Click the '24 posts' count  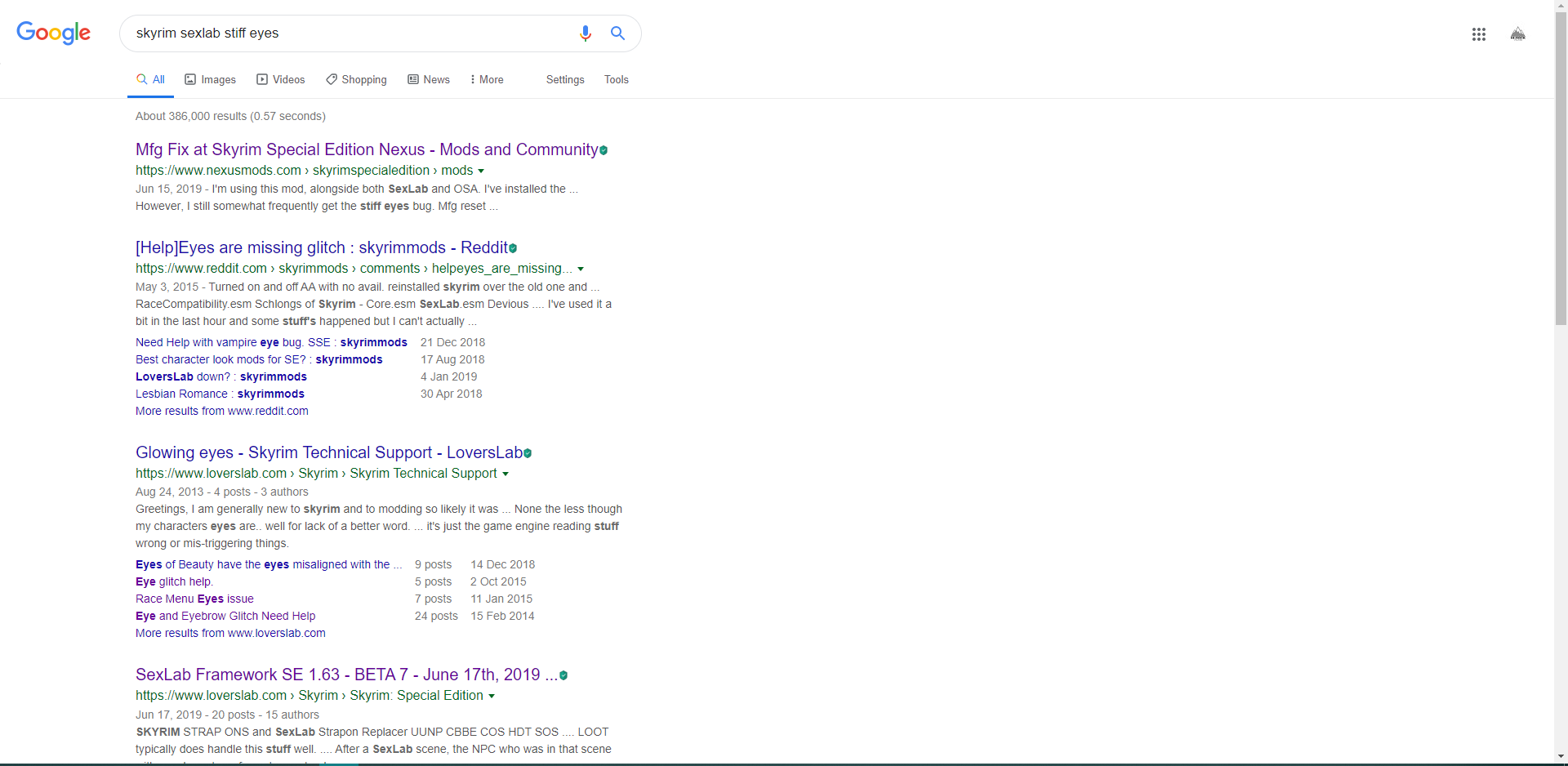pos(436,616)
